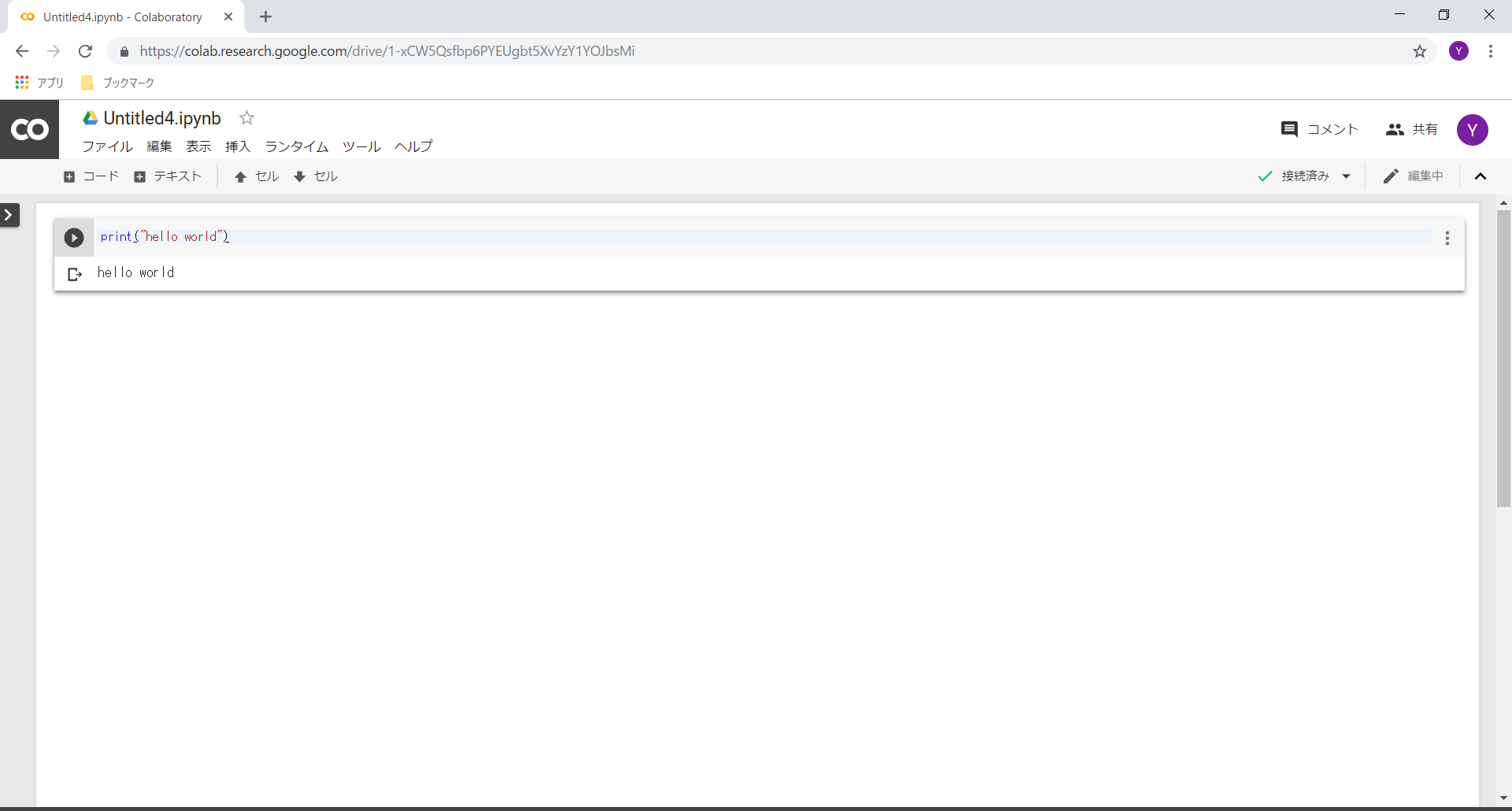Click the 共有 share button

point(1411,129)
